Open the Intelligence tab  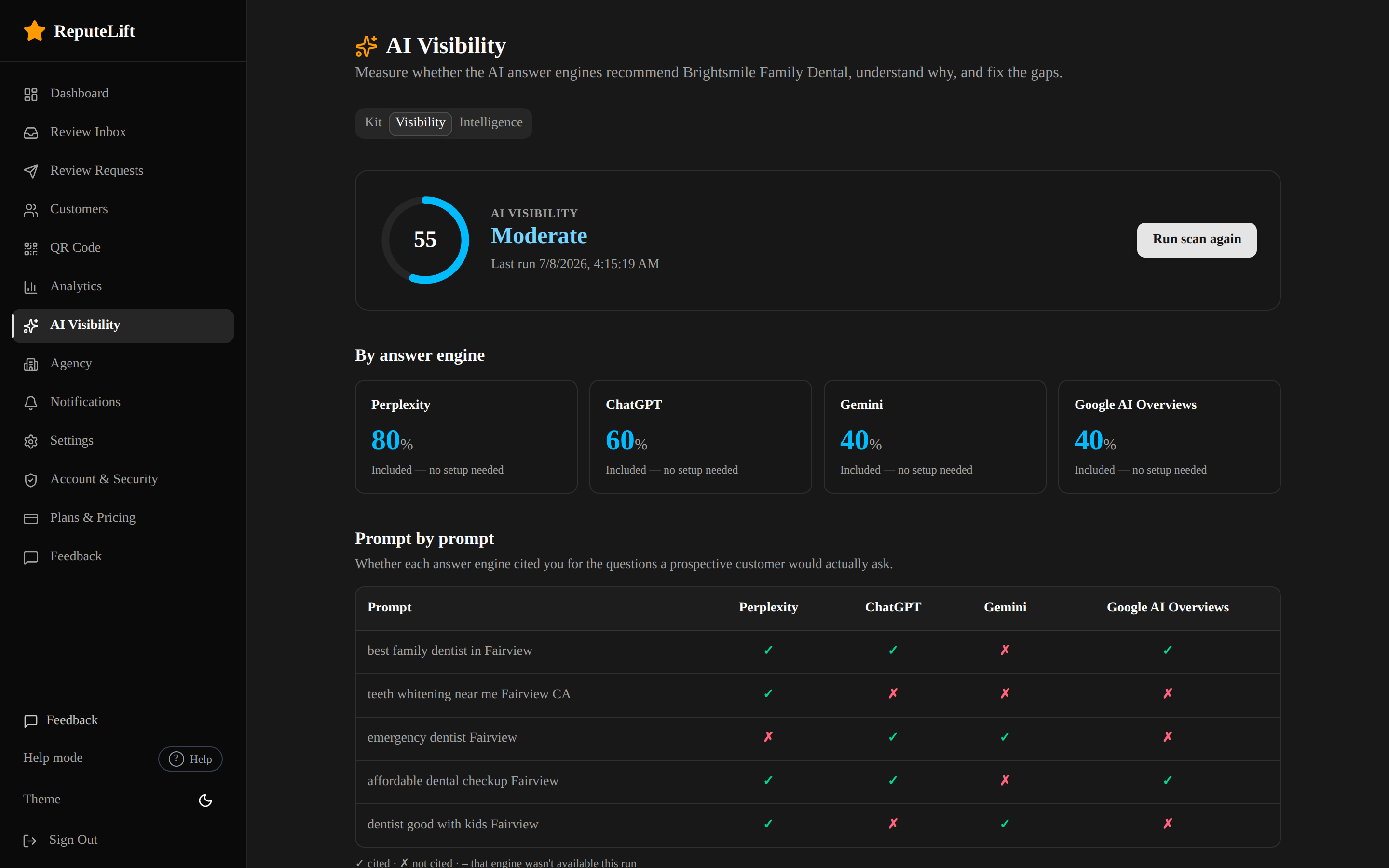point(491,122)
